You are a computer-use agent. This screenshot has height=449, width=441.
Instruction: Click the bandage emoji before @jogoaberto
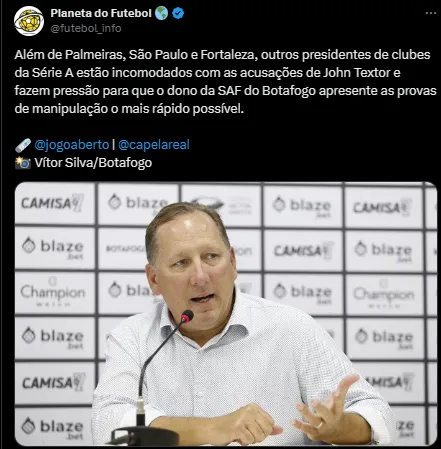(x=23, y=145)
